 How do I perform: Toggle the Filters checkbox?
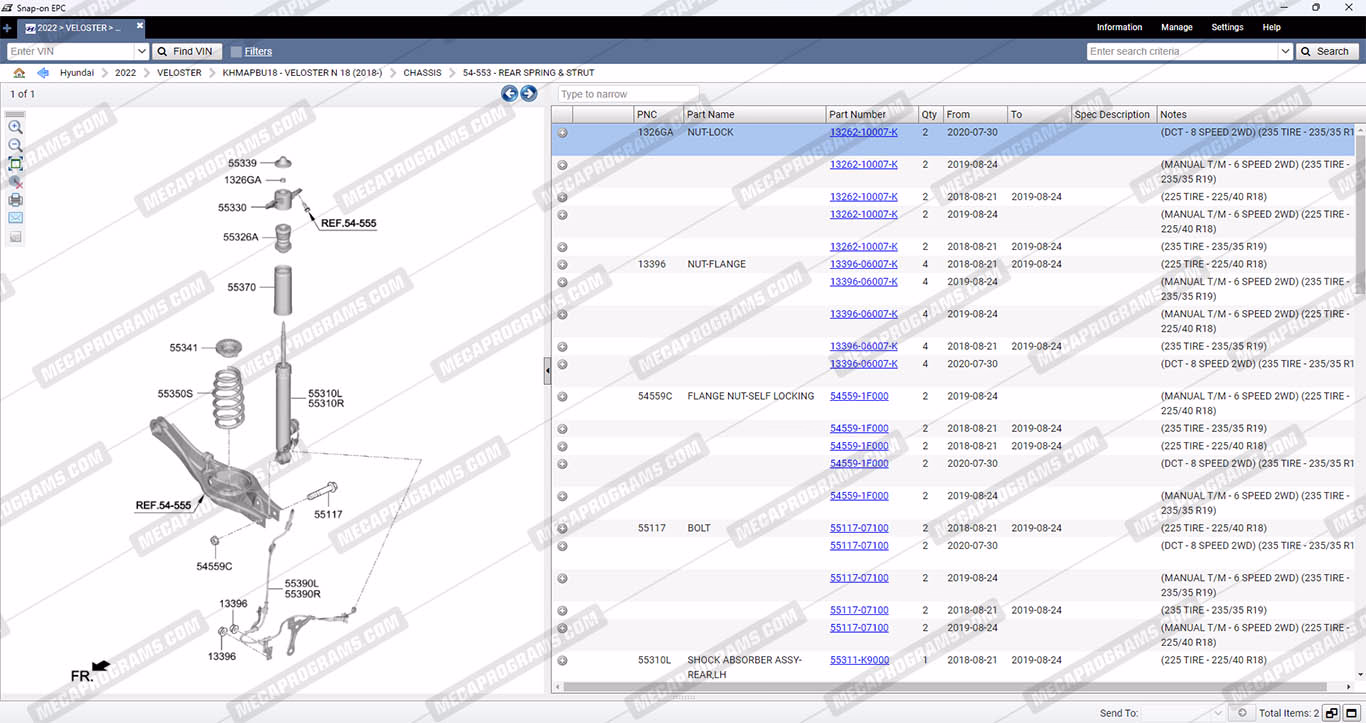coord(236,52)
